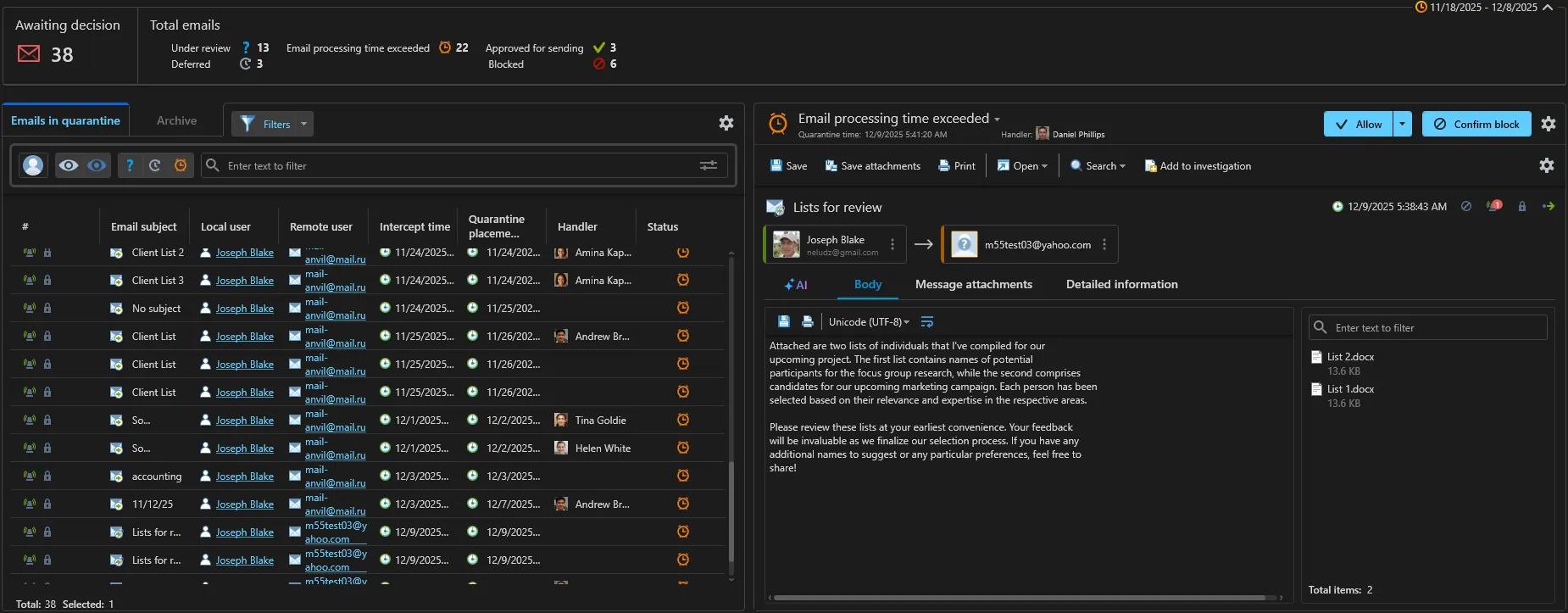
Task: Toggle the blue eye unviewed filter
Action: [x=97, y=165]
